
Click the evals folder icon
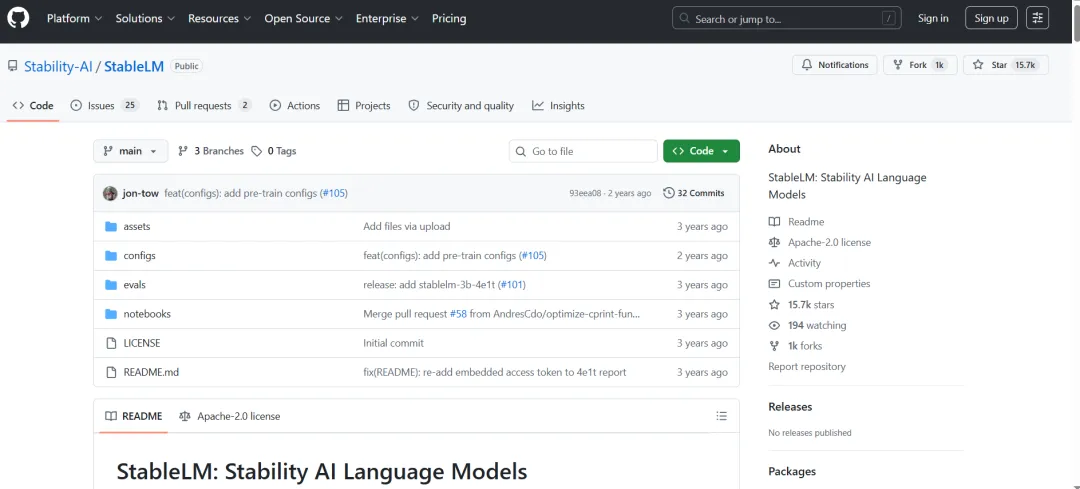pyautogui.click(x=111, y=284)
